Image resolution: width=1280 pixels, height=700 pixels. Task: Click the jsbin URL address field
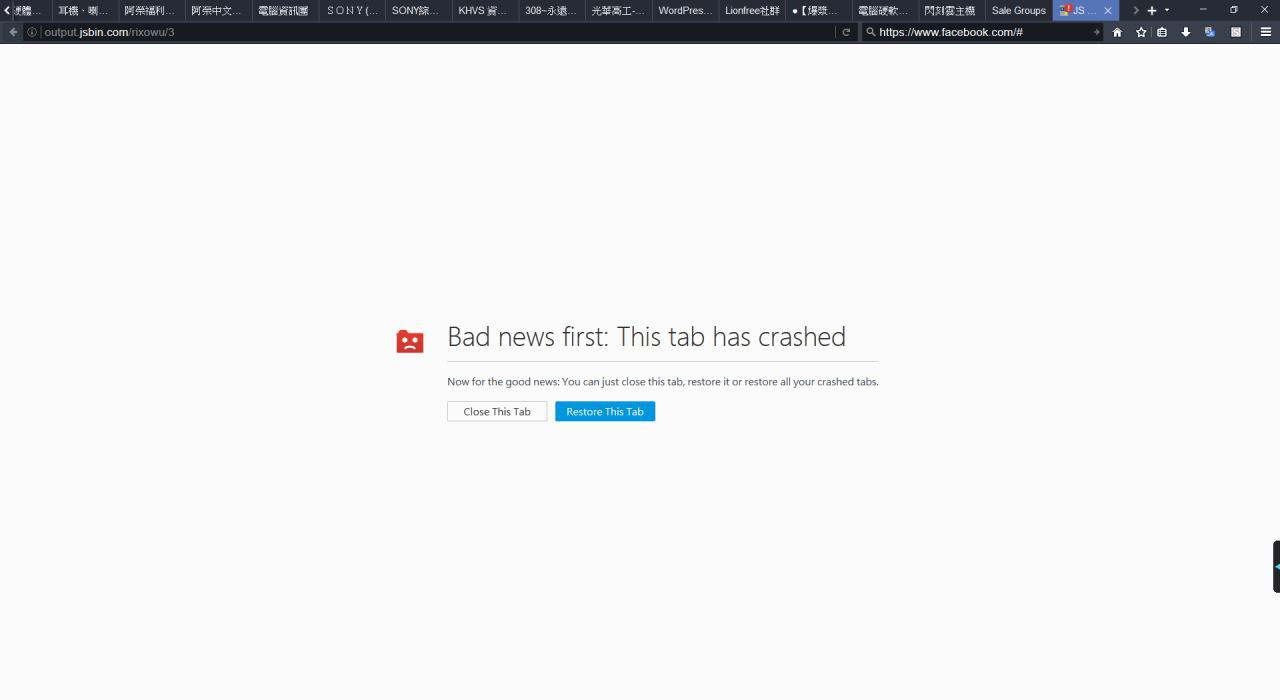(x=430, y=32)
